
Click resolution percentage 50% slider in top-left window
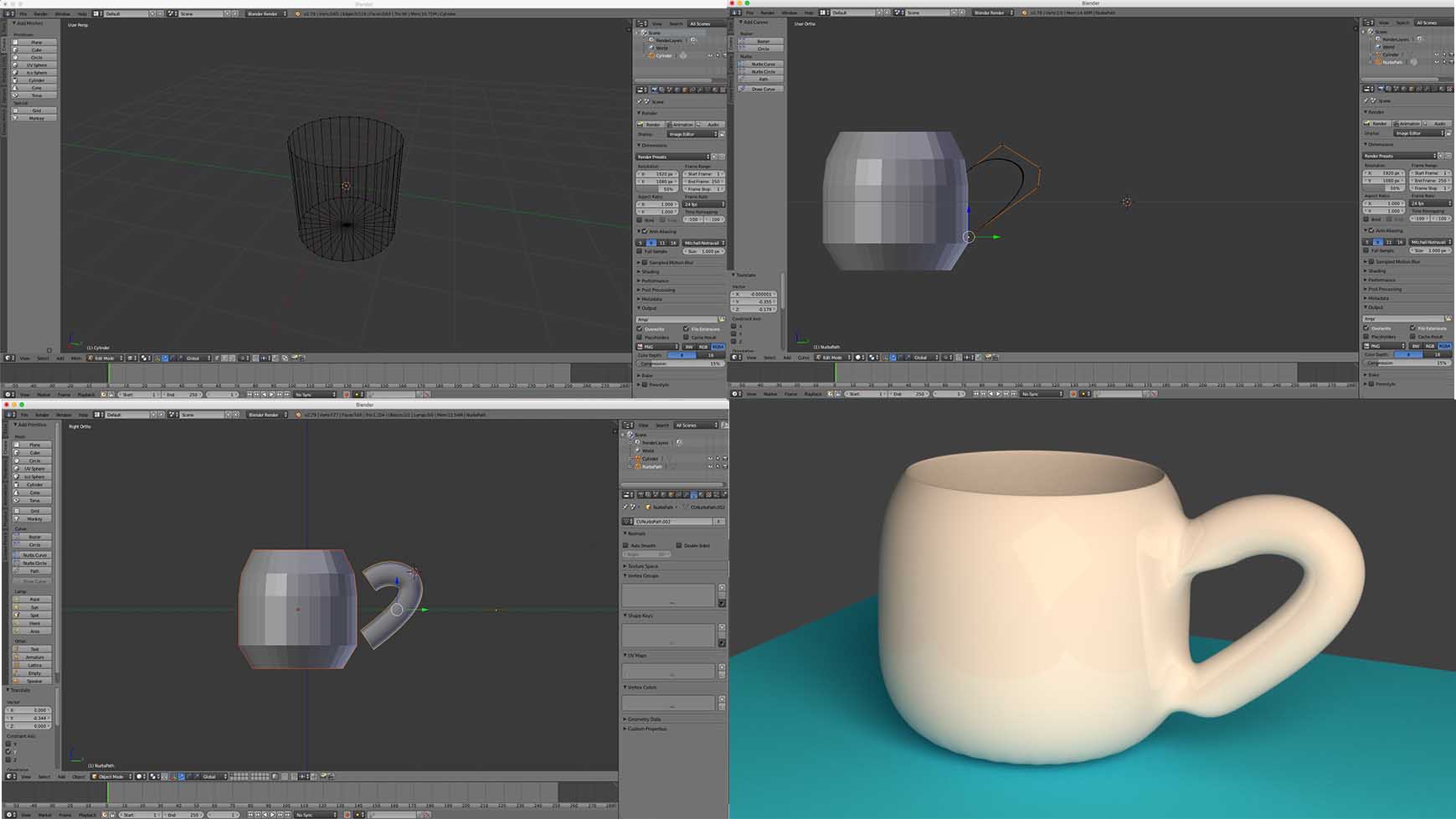(x=658, y=189)
